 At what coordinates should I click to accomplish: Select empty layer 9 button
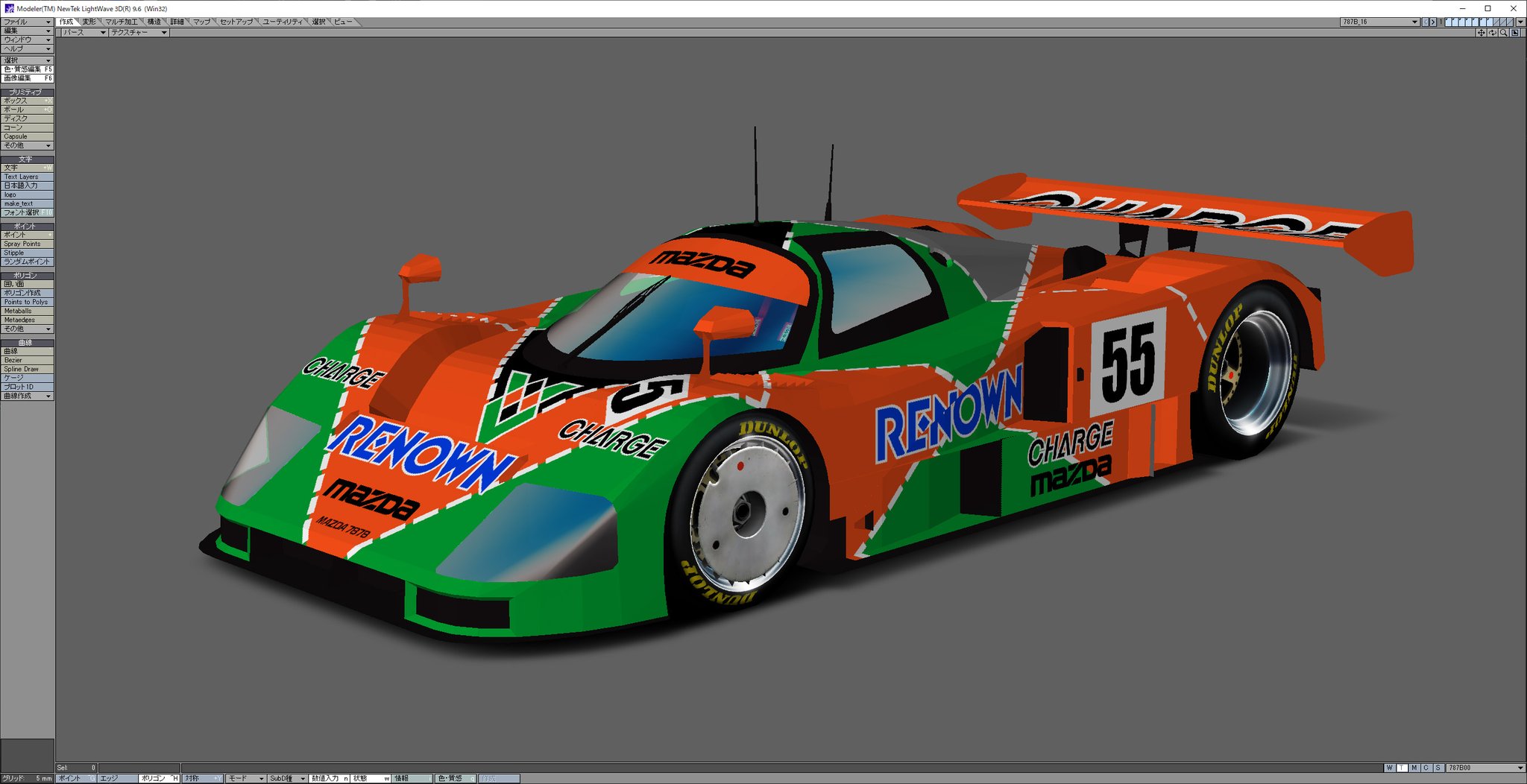pos(1503,22)
